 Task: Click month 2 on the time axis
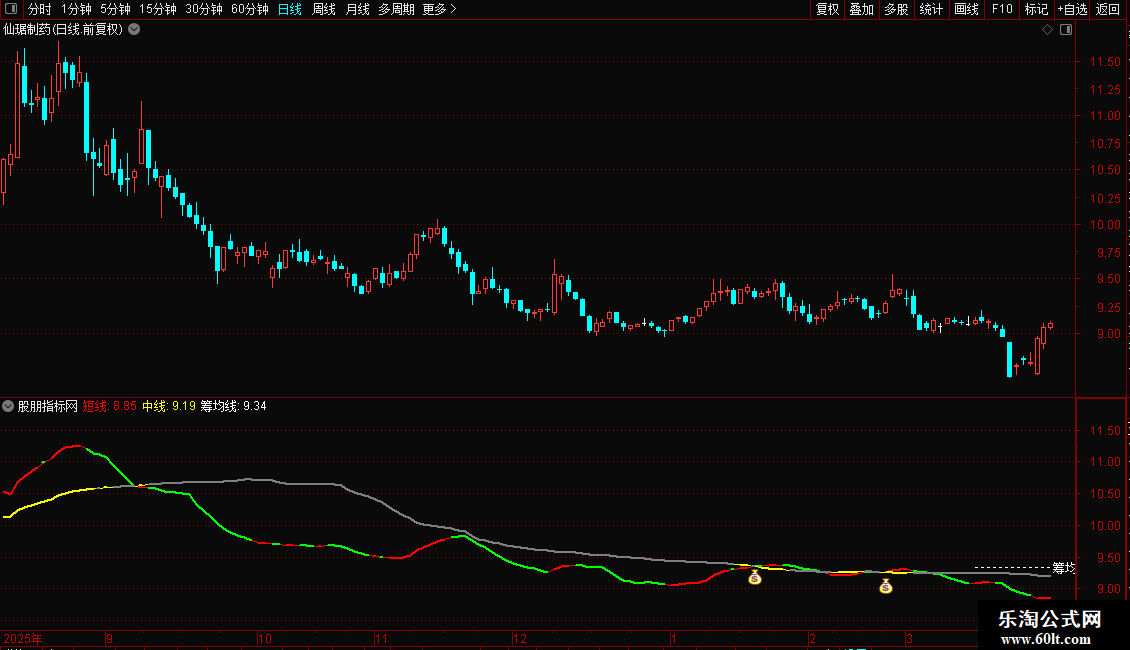(x=813, y=638)
